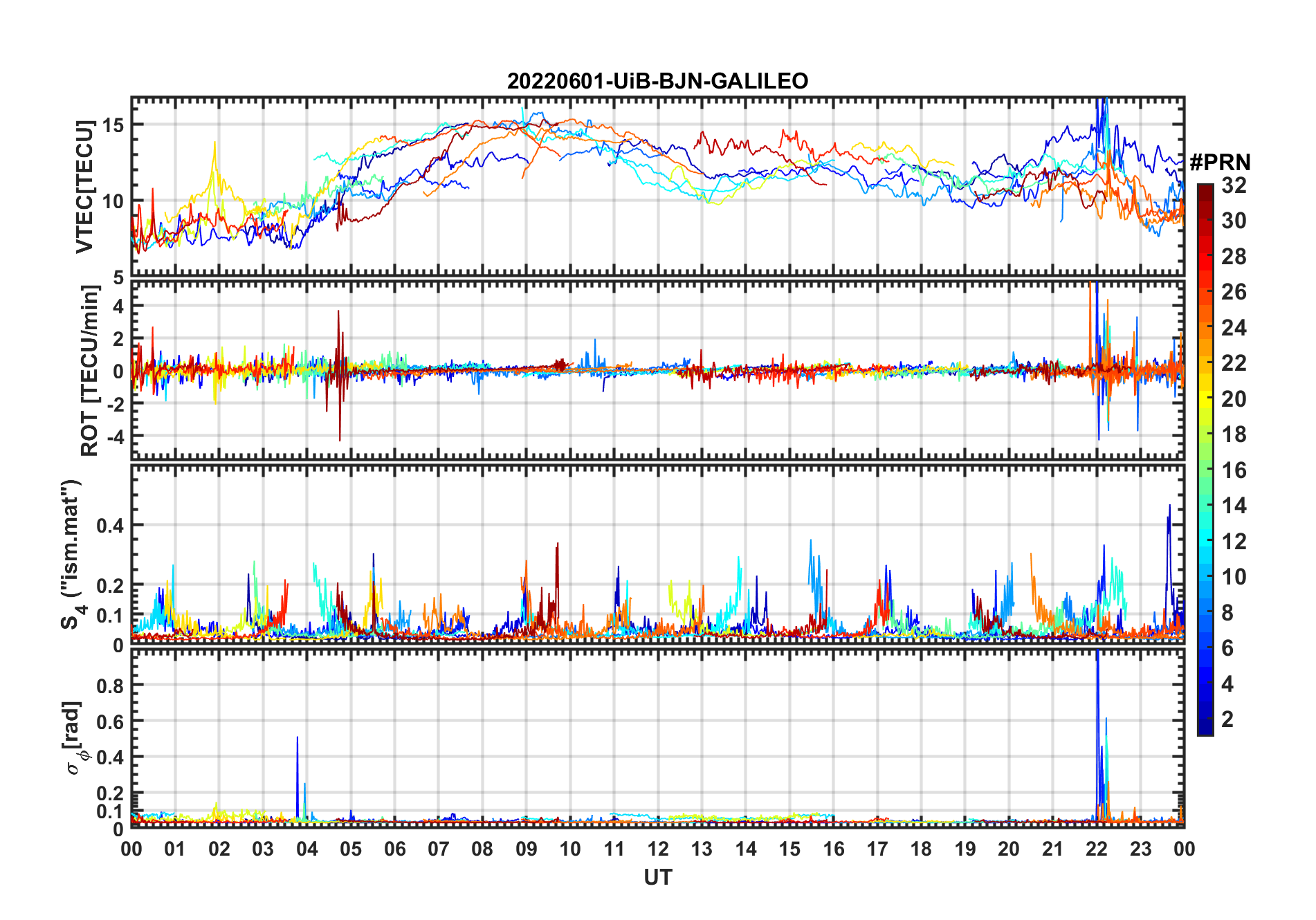Select UT axis tick label 21
The image size is (1316, 920).
coord(1052,849)
